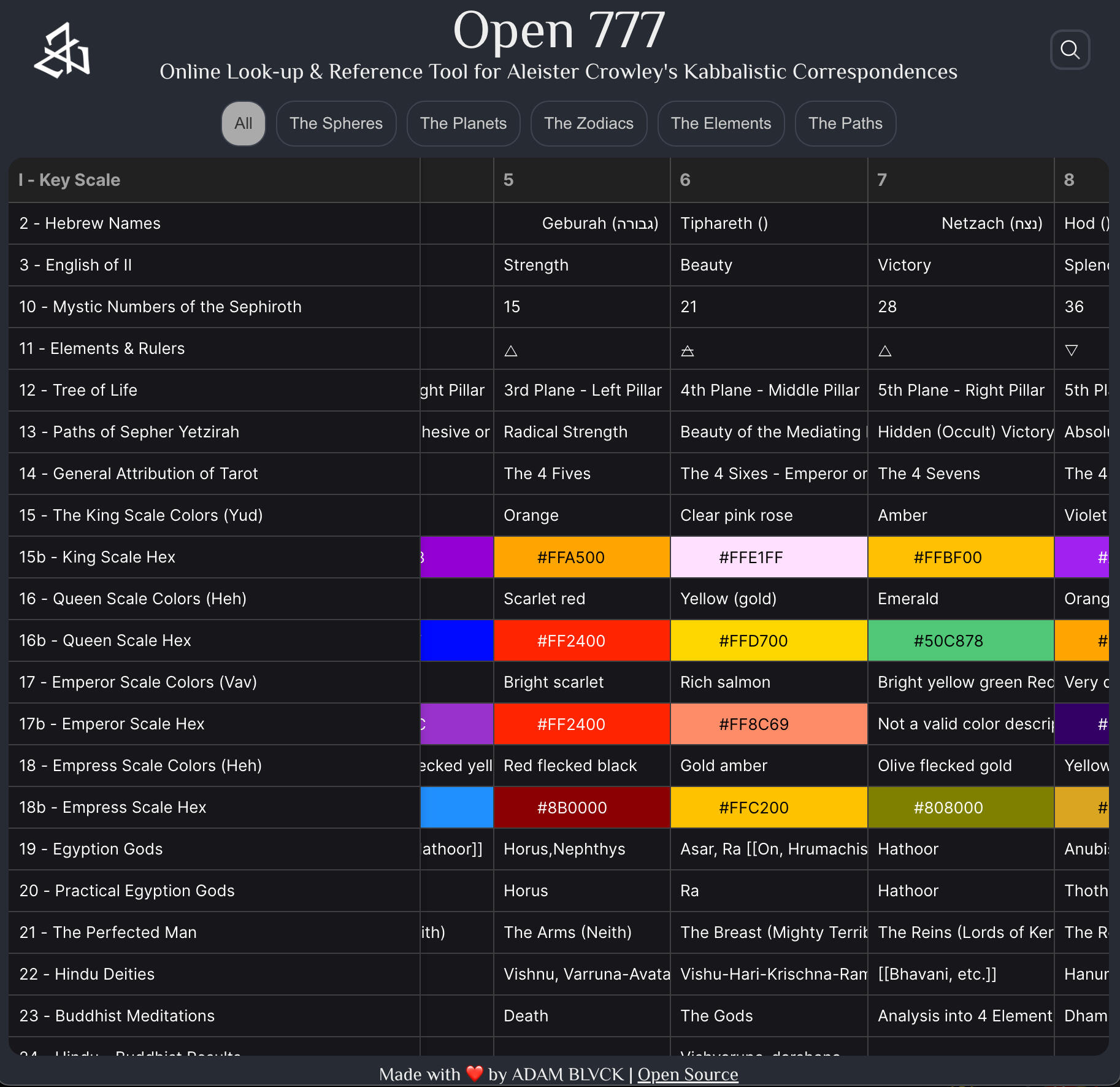Switch to The Spheres filter

pyautogui.click(x=336, y=123)
